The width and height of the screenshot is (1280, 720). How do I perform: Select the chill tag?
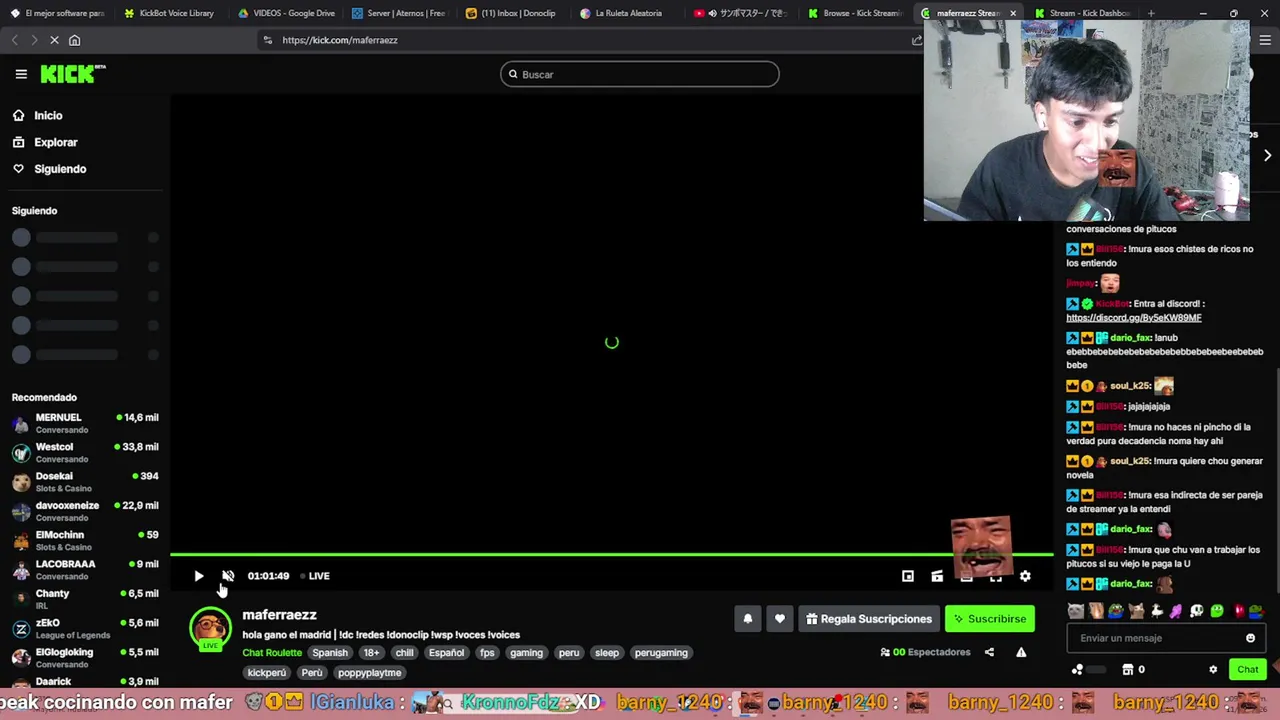[404, 653]
